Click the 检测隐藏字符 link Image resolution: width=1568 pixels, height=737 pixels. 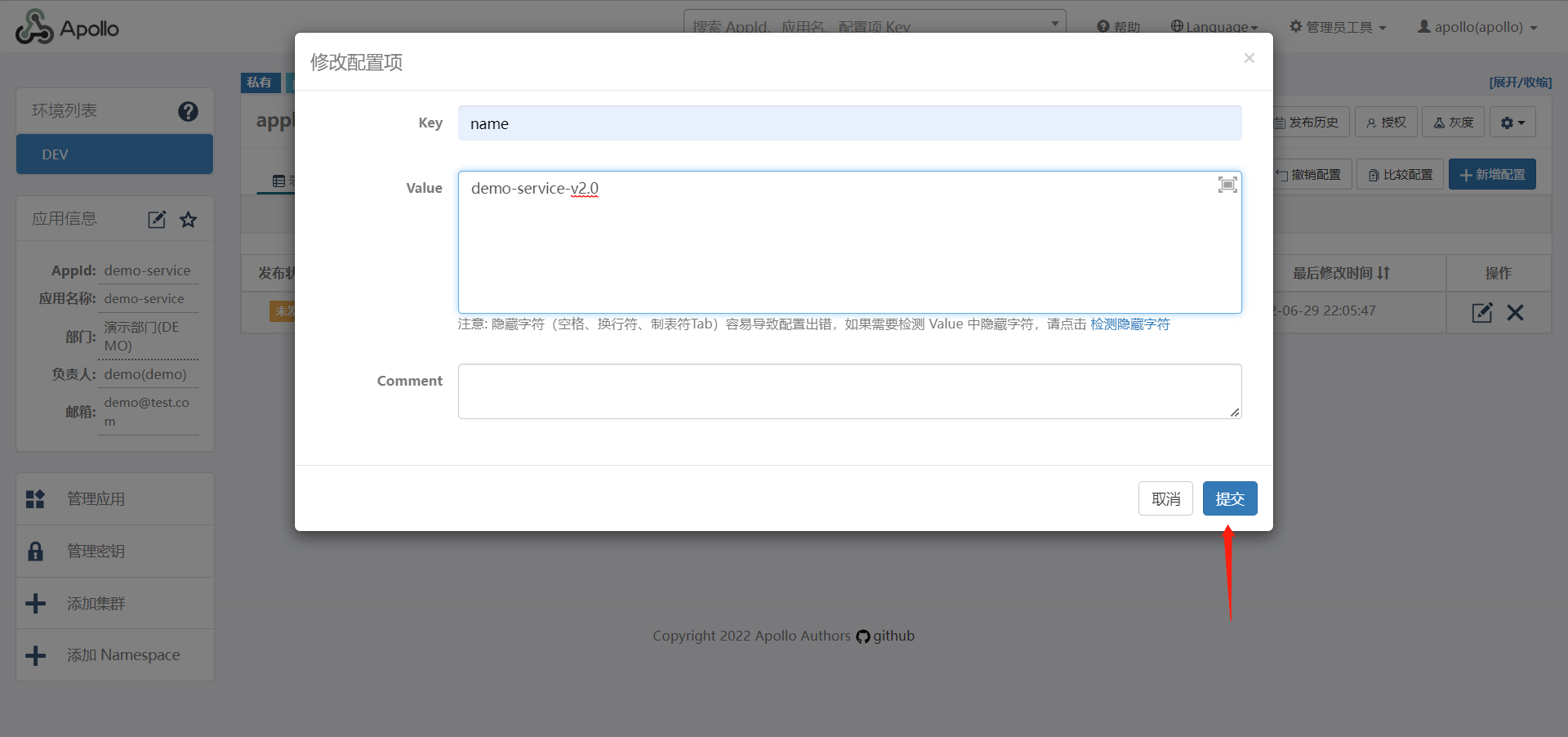pos(1129,324)
